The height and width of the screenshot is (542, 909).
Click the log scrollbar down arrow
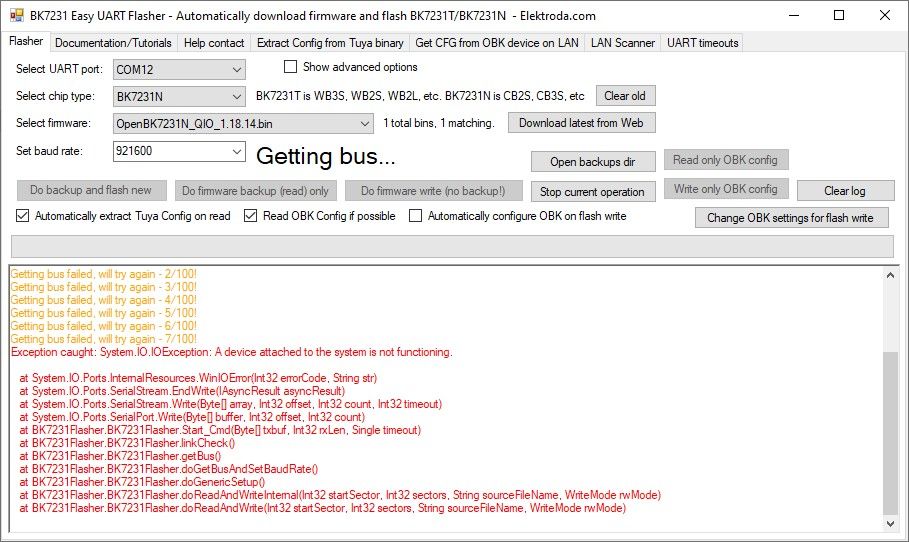click(890, 523)
